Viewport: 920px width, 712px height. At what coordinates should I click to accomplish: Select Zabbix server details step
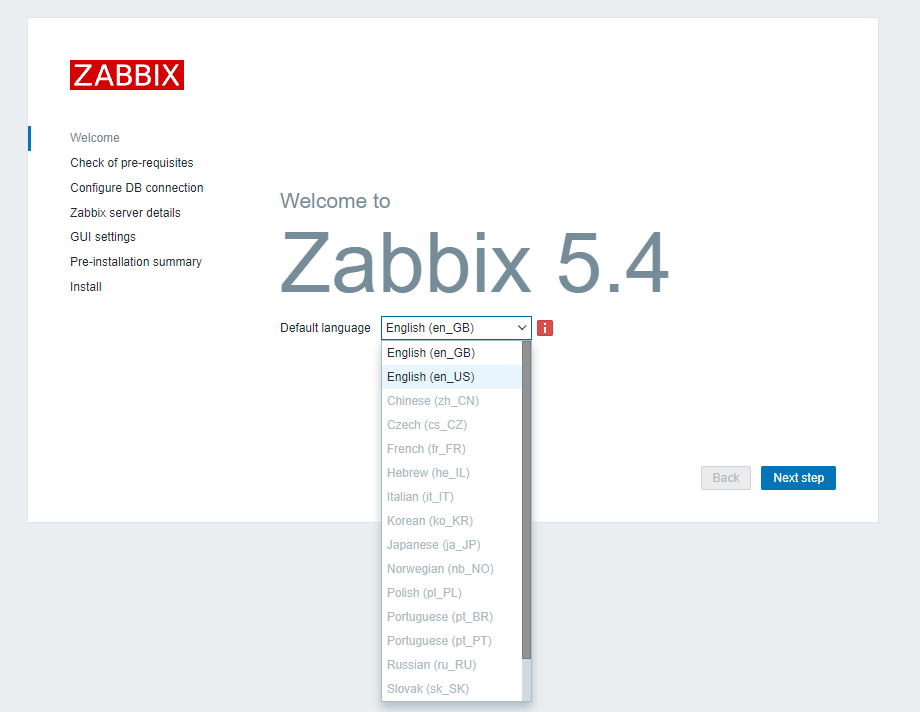(125, 213)
